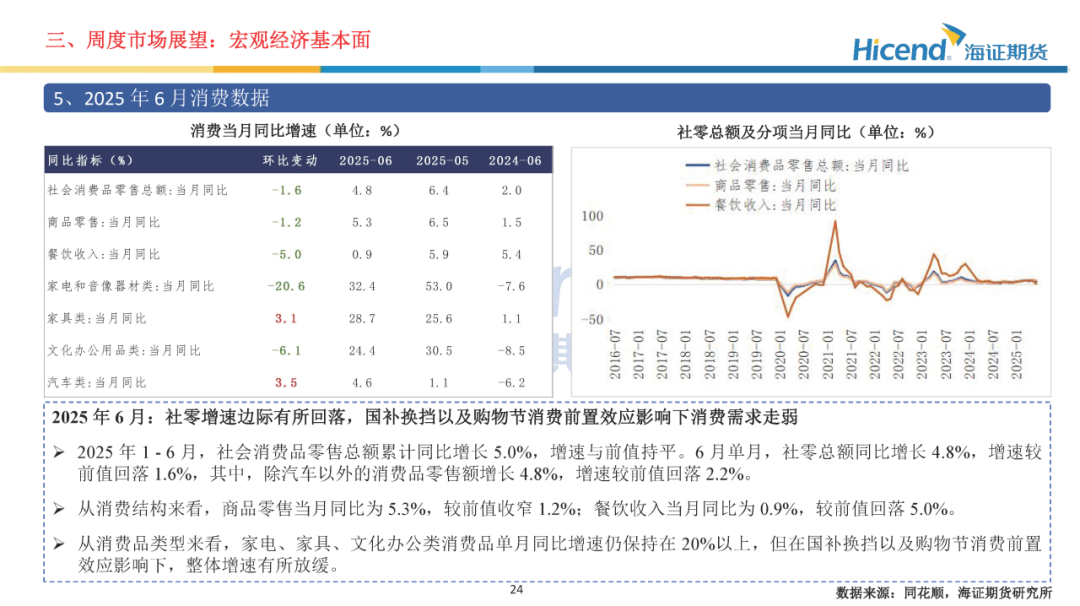Viewport: 1080px width, 606px height.
Task: Click the 32.4 value for 家电和音像器材类
Action: pyautogui.click(x=362, y=286)
